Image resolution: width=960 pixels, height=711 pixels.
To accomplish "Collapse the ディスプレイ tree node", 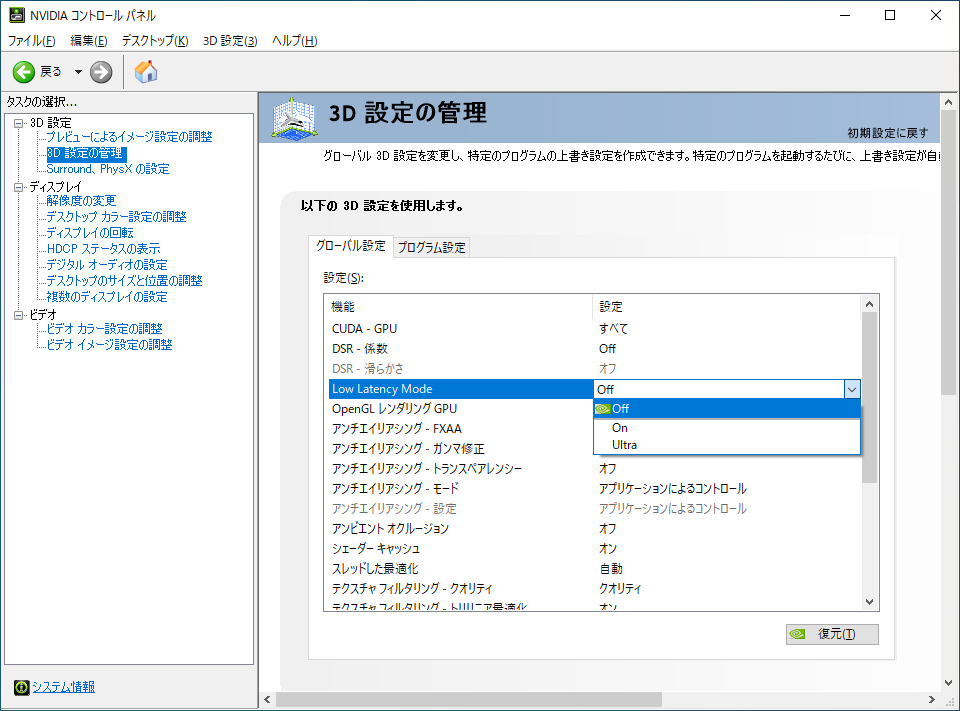I will tap(19, 187).
